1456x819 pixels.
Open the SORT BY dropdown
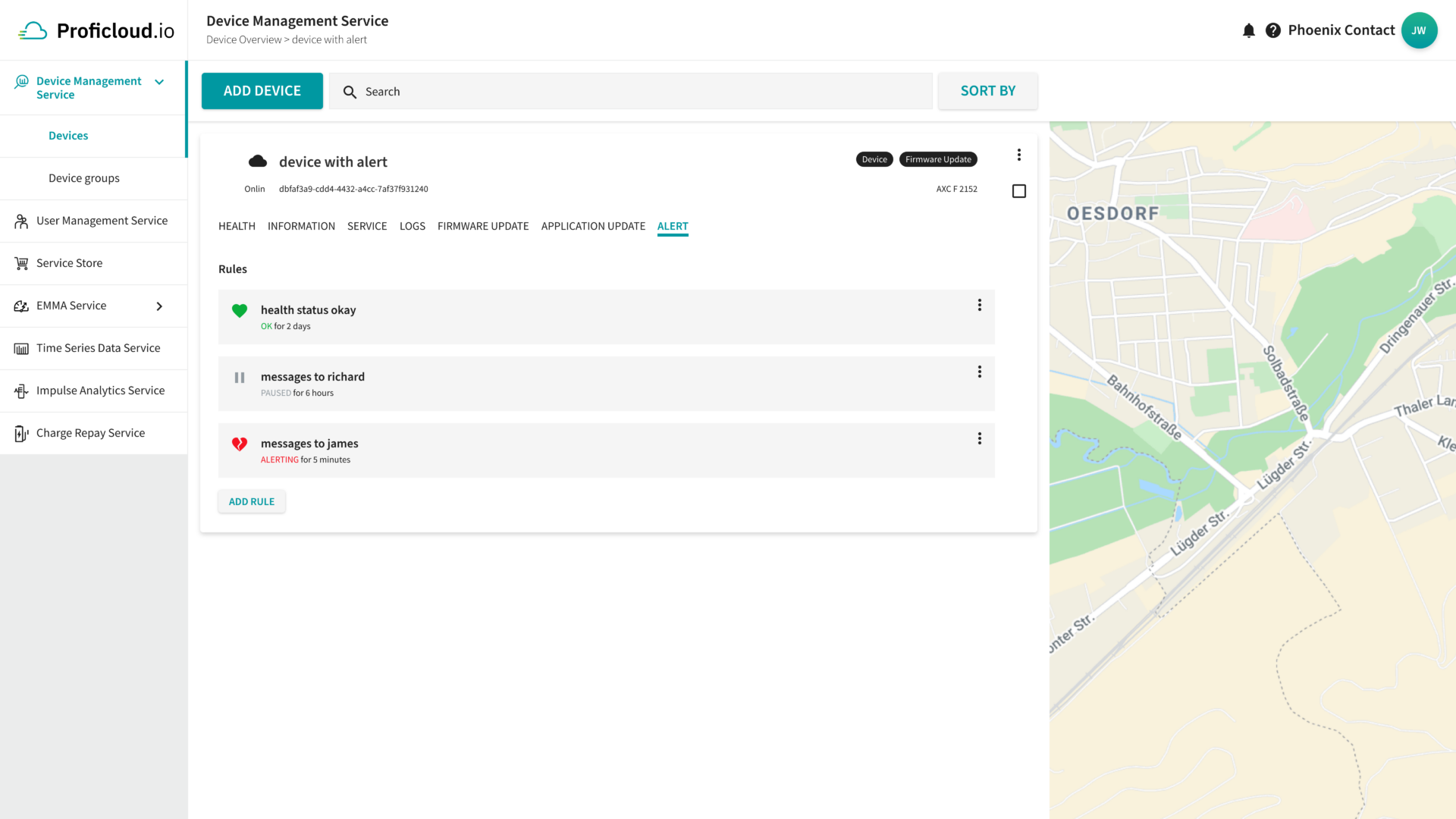click(987, 90)
